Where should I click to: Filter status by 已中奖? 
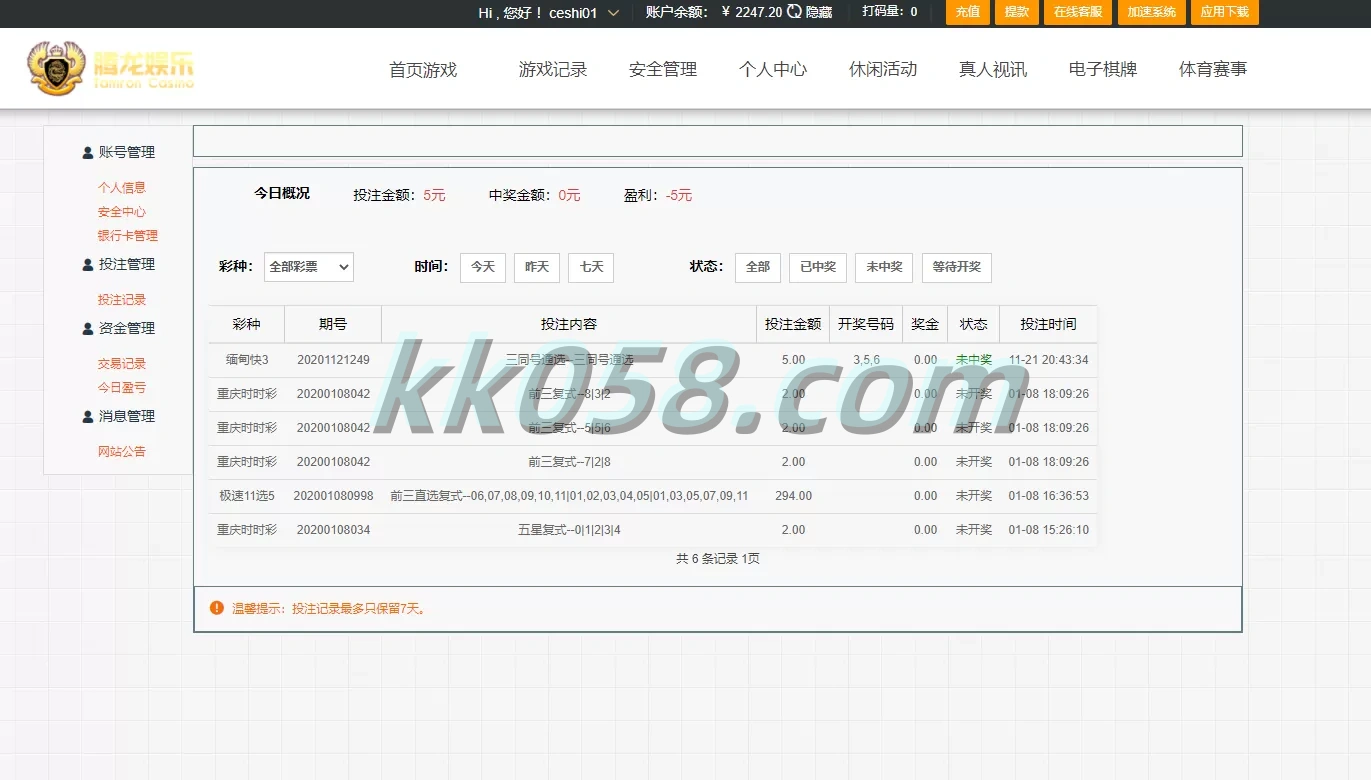(x=818, y=267)
